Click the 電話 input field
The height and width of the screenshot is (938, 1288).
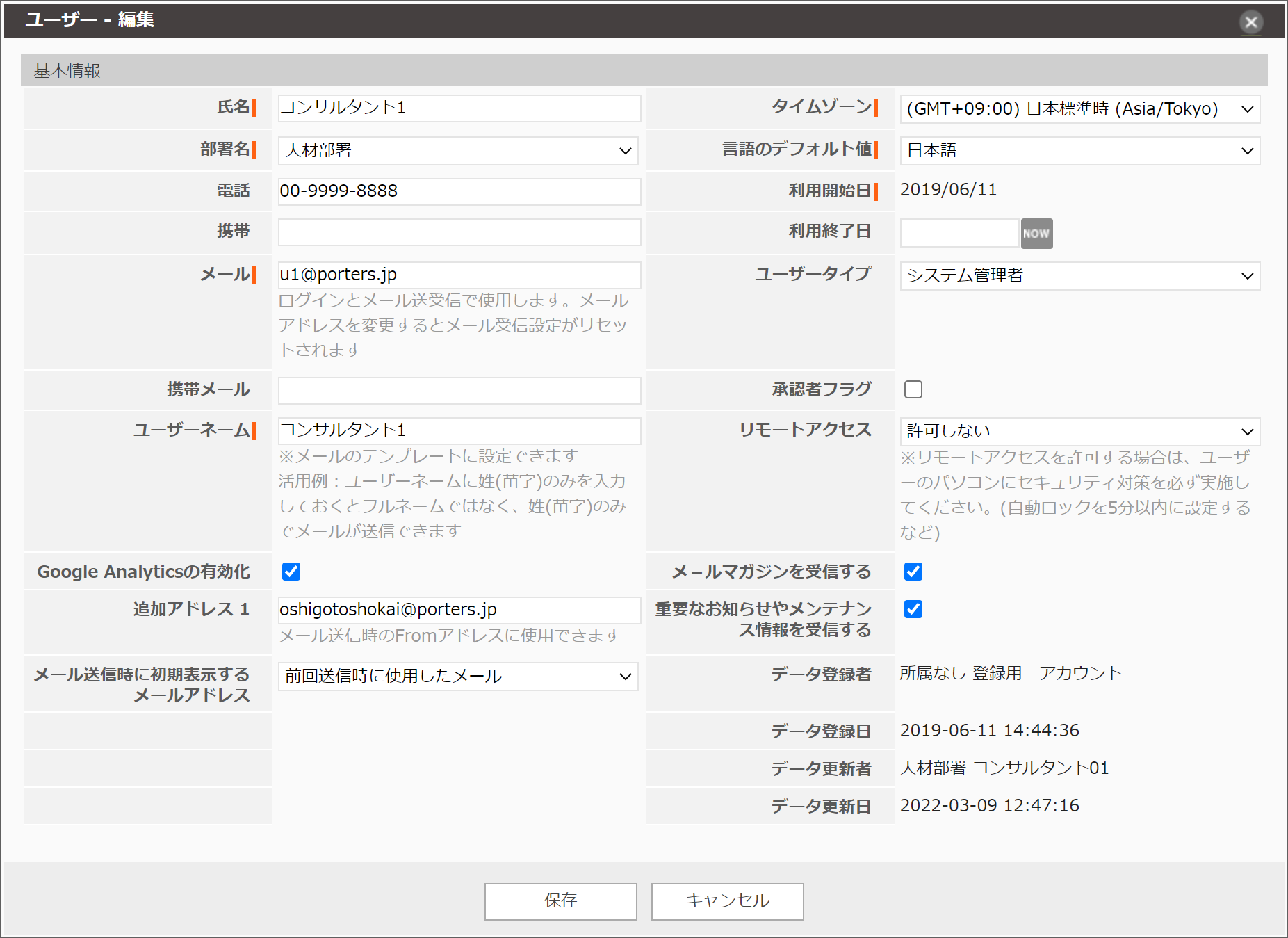[x=457, y=191]
